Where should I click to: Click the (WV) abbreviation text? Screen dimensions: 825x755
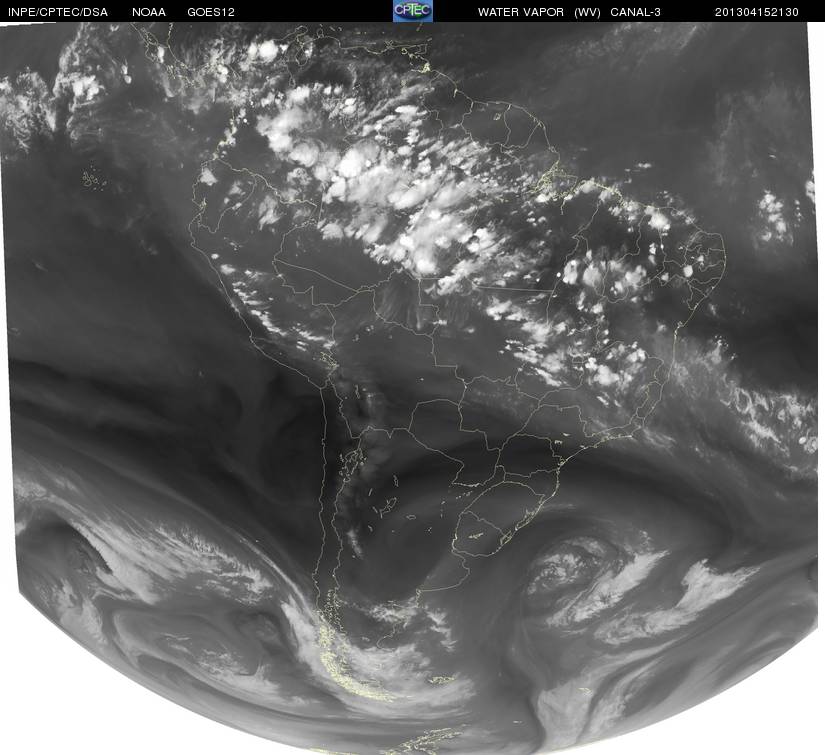(588, 12)
